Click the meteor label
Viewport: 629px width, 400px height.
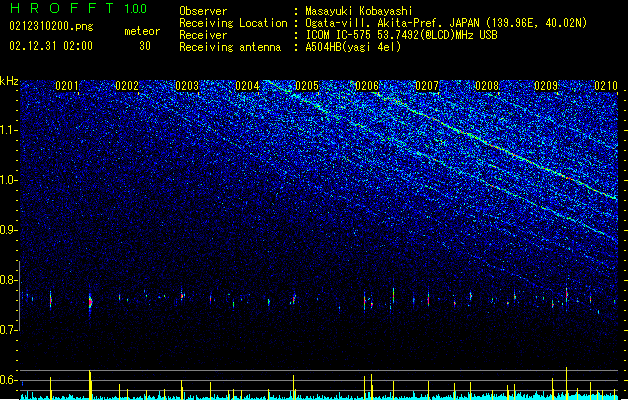[x=142, y=31]
